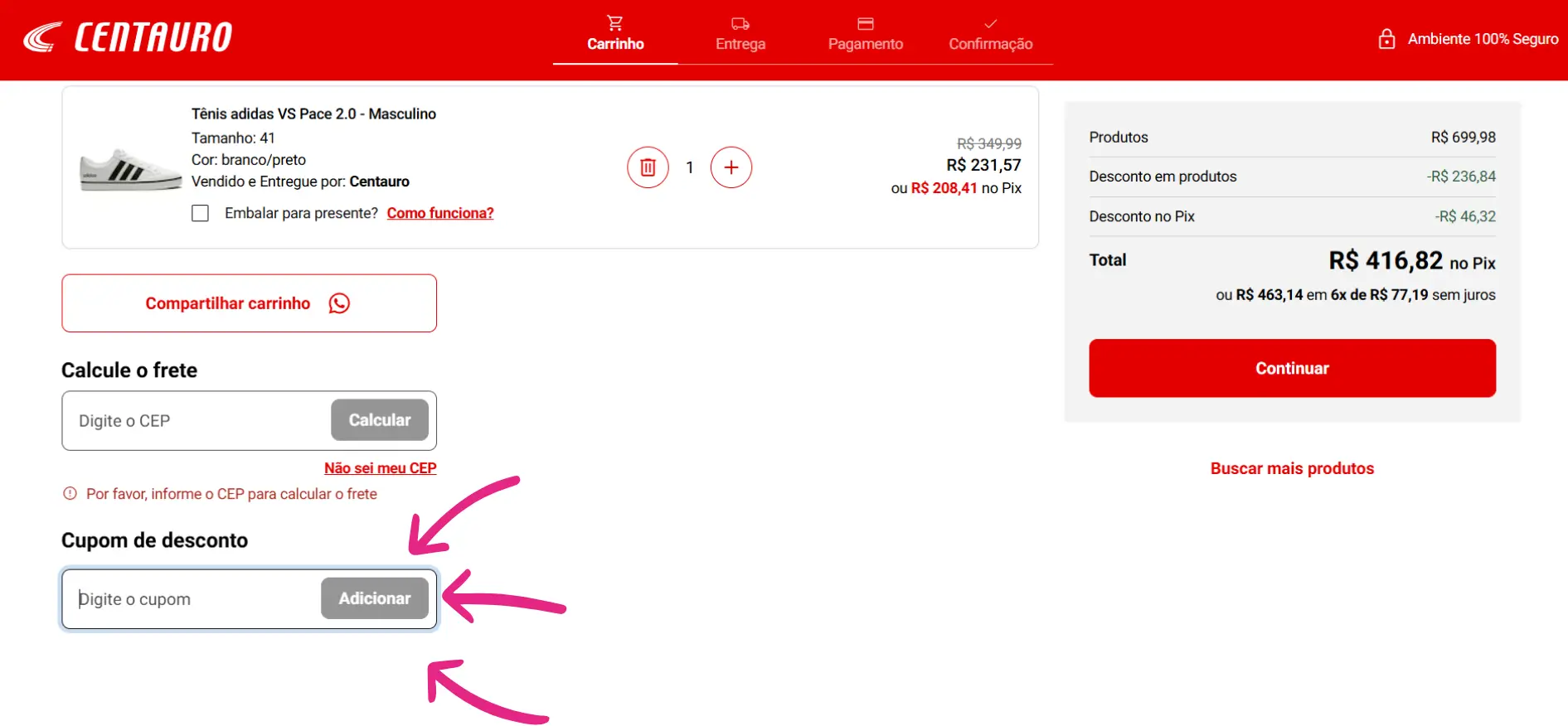Enable gift wrapping checkbox
Viewport: 1568px width, 726px height.
pos(200,213)
